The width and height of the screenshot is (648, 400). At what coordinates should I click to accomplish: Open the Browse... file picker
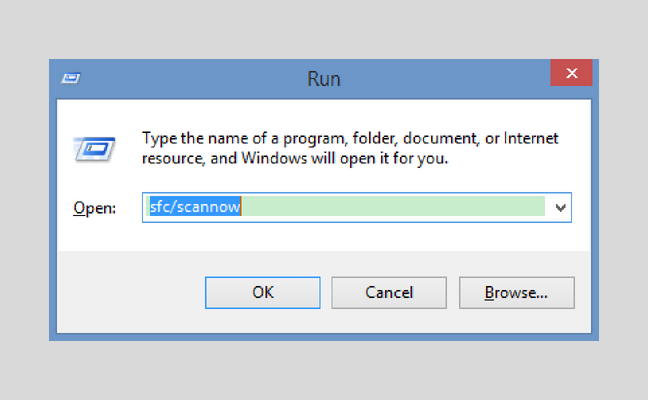tap(517, 293)
